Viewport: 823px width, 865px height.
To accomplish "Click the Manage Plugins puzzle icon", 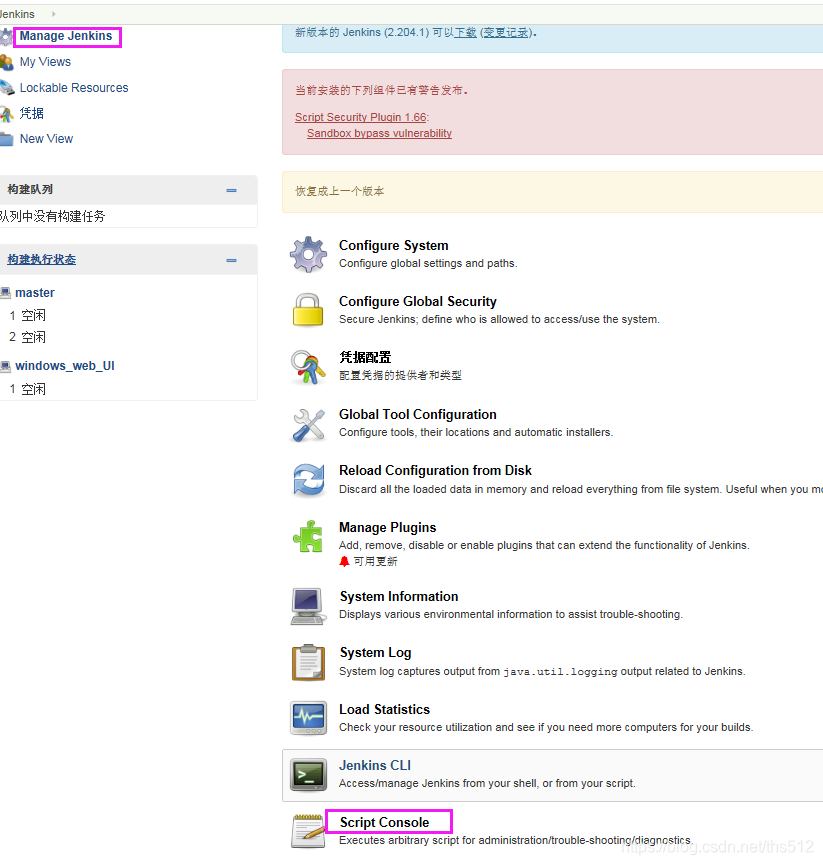I will (x=308, y=536).
